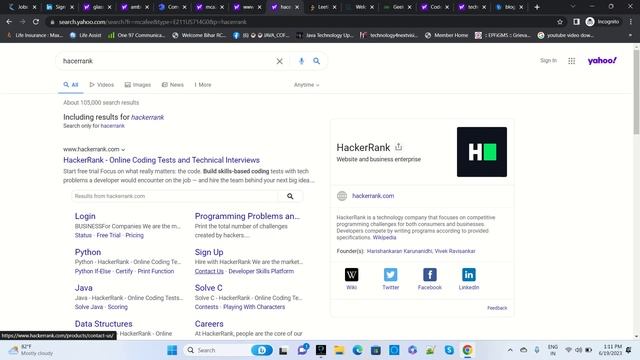
Task: Open the Java sitelink
Action: pos(84,288)
